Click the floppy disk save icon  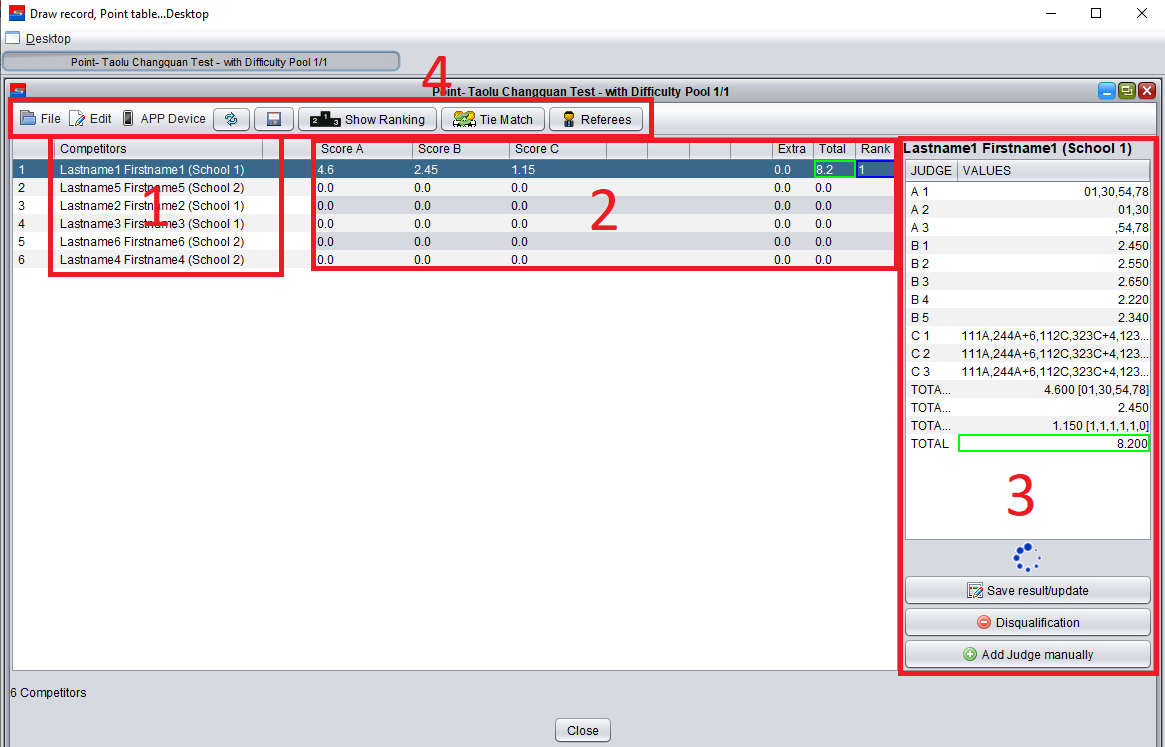(x=273, y=119)
